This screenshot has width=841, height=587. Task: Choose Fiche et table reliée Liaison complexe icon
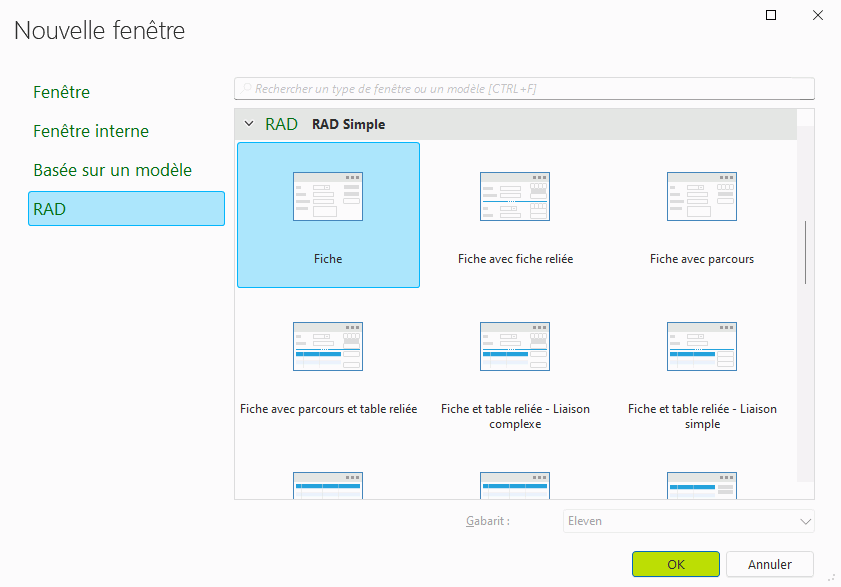click(515, 347)
